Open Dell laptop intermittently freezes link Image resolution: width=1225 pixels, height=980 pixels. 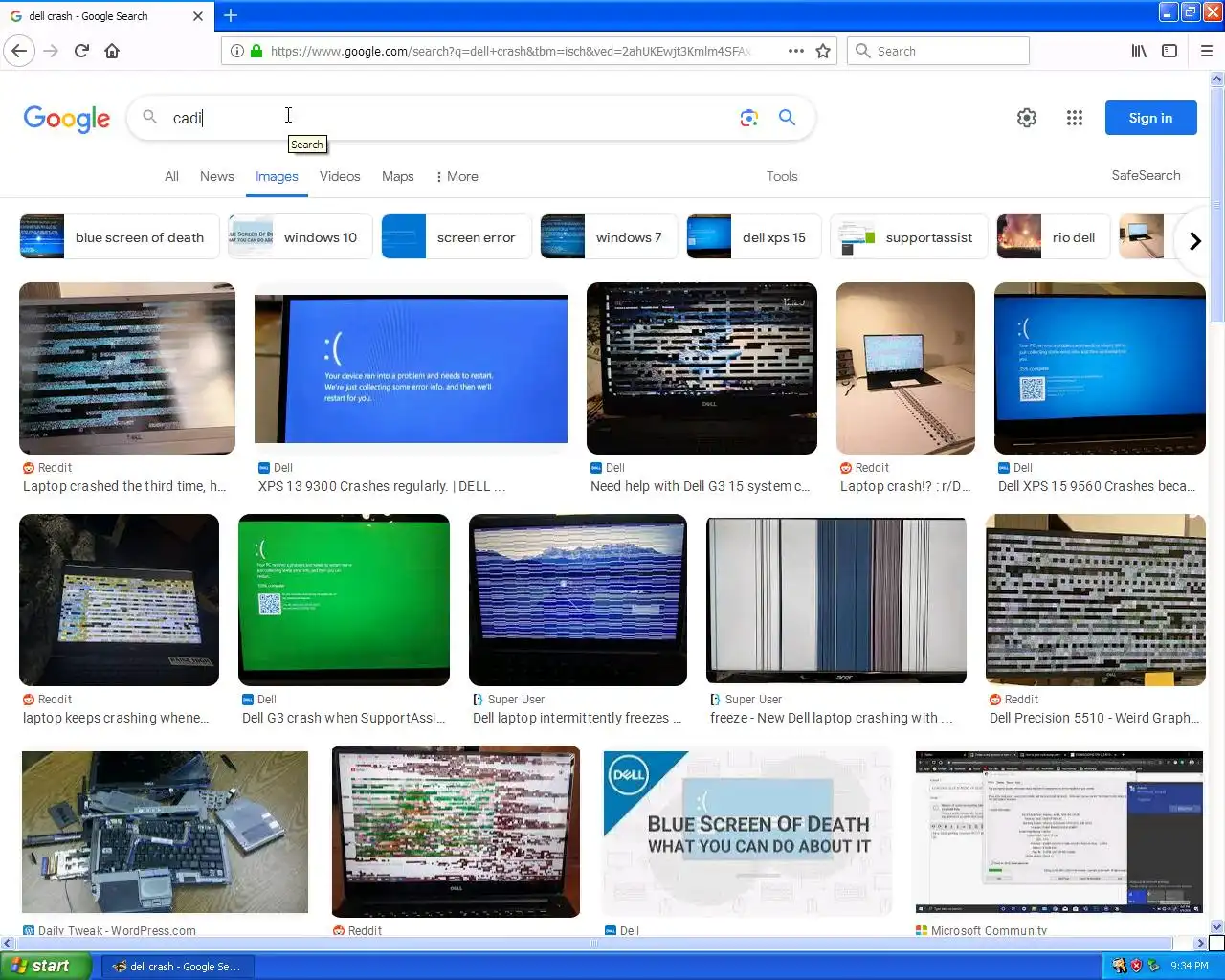point(577,718)
